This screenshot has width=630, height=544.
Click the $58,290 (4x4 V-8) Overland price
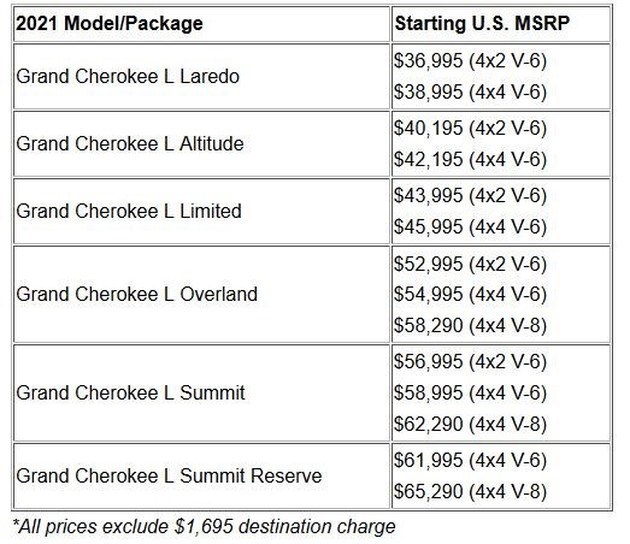coord(470,325)
